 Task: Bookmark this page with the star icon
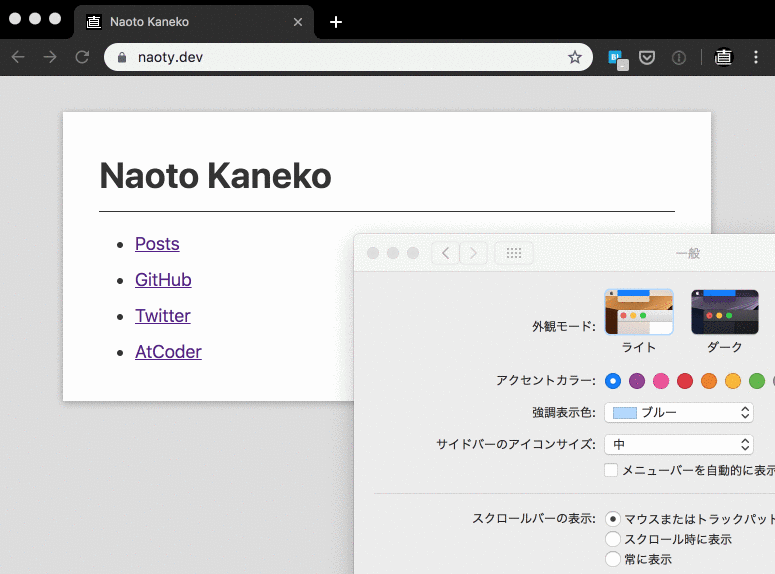575,57
